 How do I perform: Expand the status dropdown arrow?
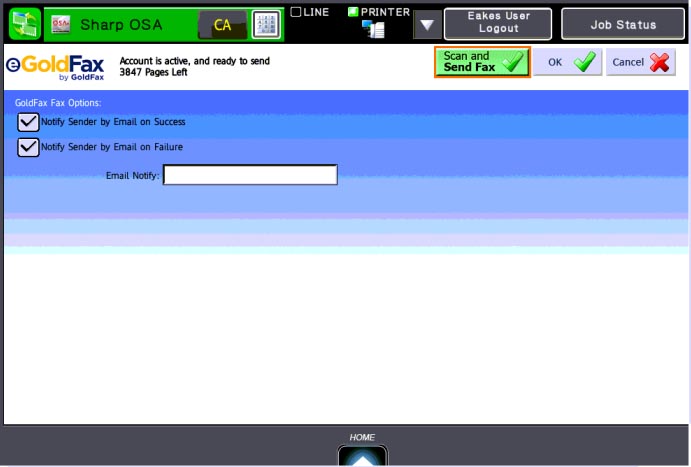pos(427,25)
